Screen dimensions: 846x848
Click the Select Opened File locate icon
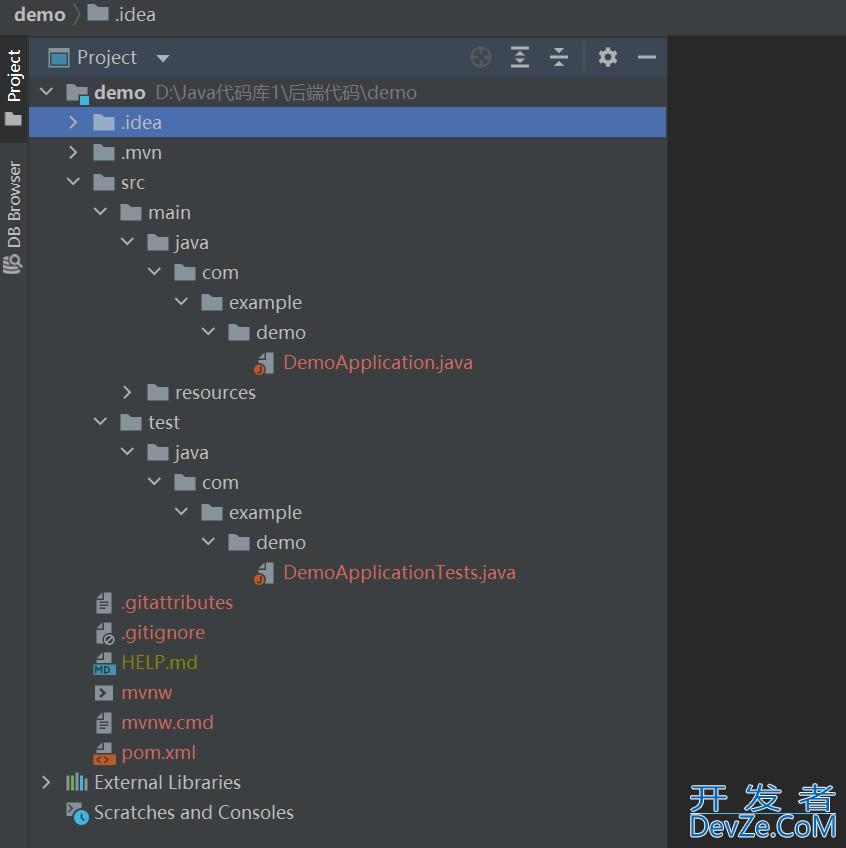[481, 57]
